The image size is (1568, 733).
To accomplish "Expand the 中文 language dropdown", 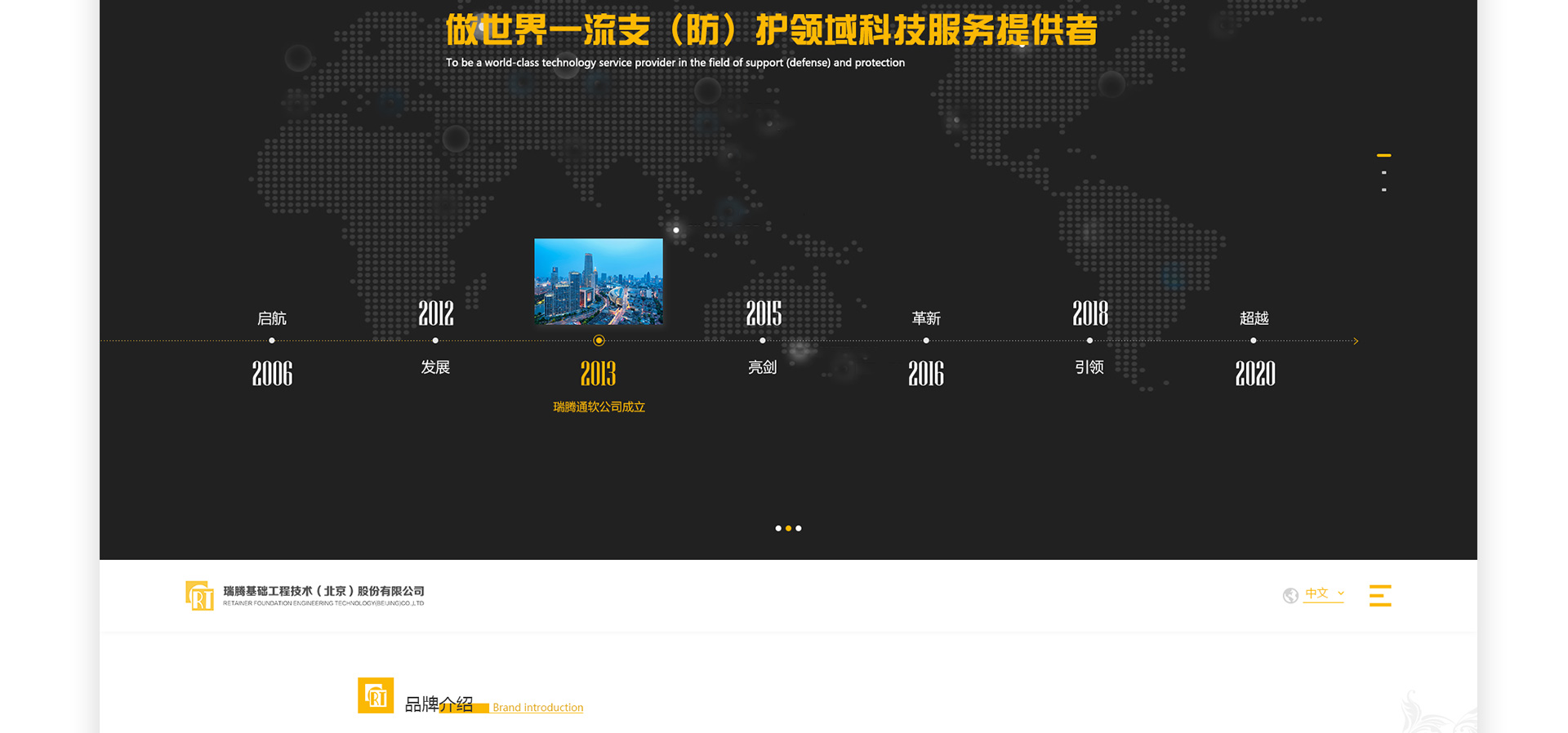I will 1324,594.
